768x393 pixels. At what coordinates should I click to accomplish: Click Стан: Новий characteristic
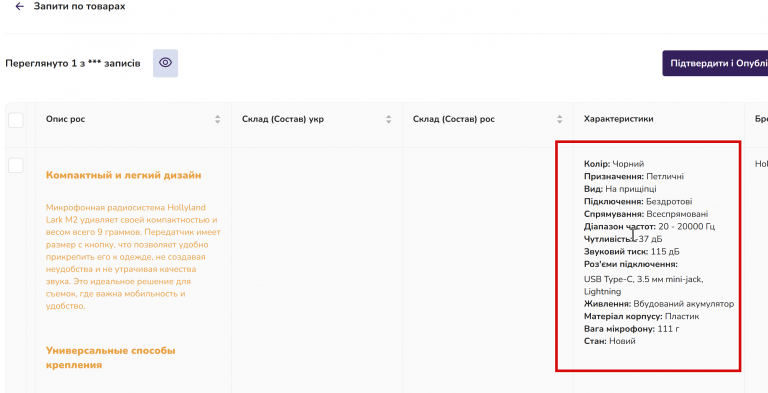click(x=610, y=342)
